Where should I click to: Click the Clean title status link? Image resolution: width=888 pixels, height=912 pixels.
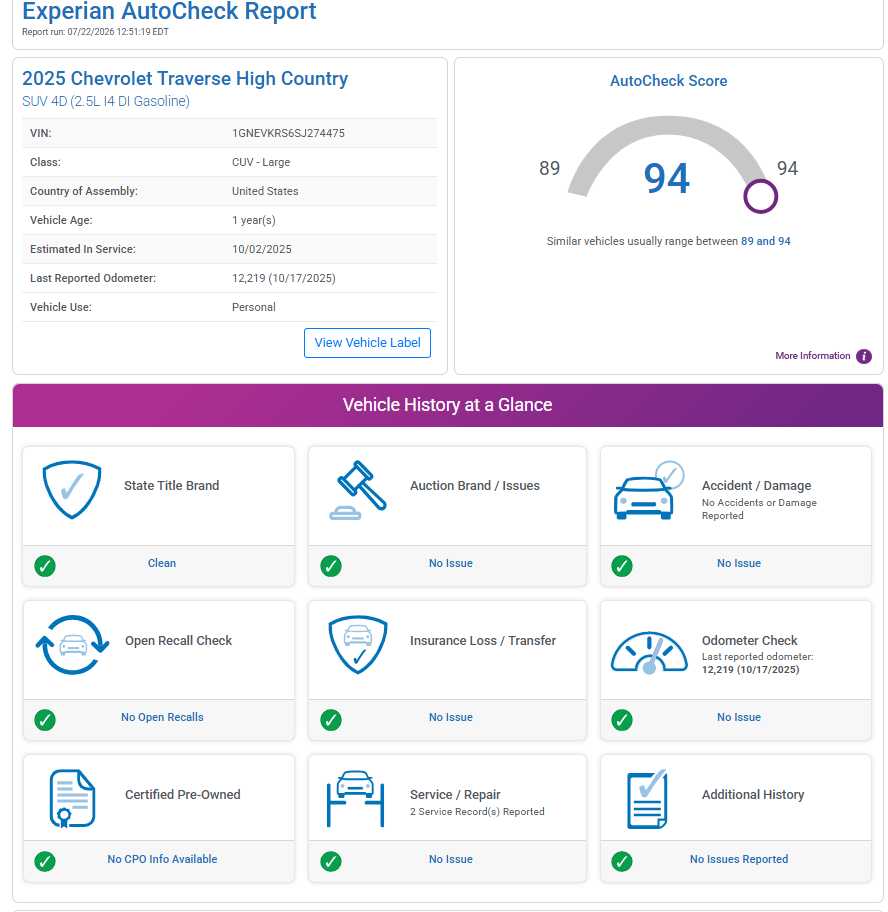162,563
